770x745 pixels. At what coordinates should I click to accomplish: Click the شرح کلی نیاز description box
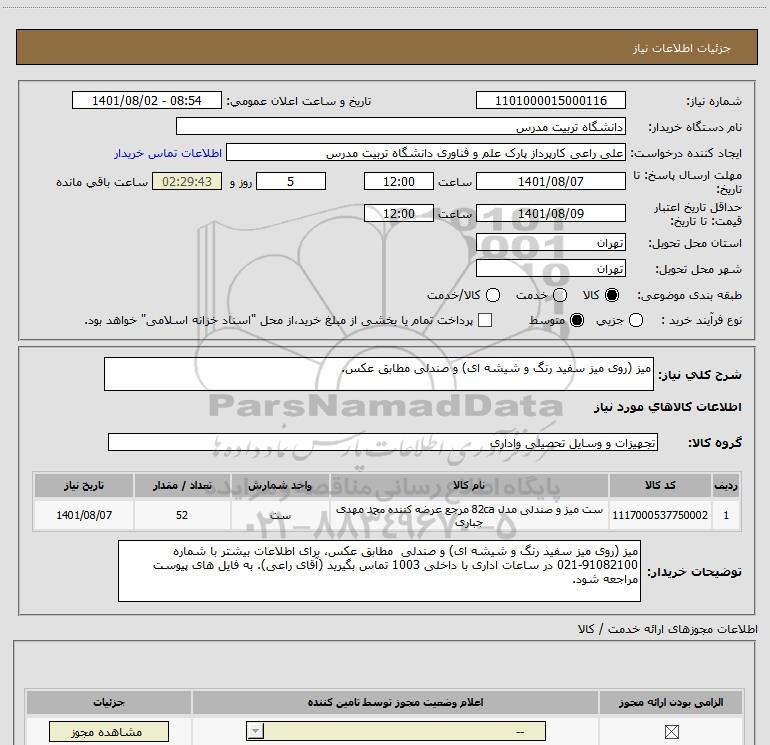[x=379, y=374]
